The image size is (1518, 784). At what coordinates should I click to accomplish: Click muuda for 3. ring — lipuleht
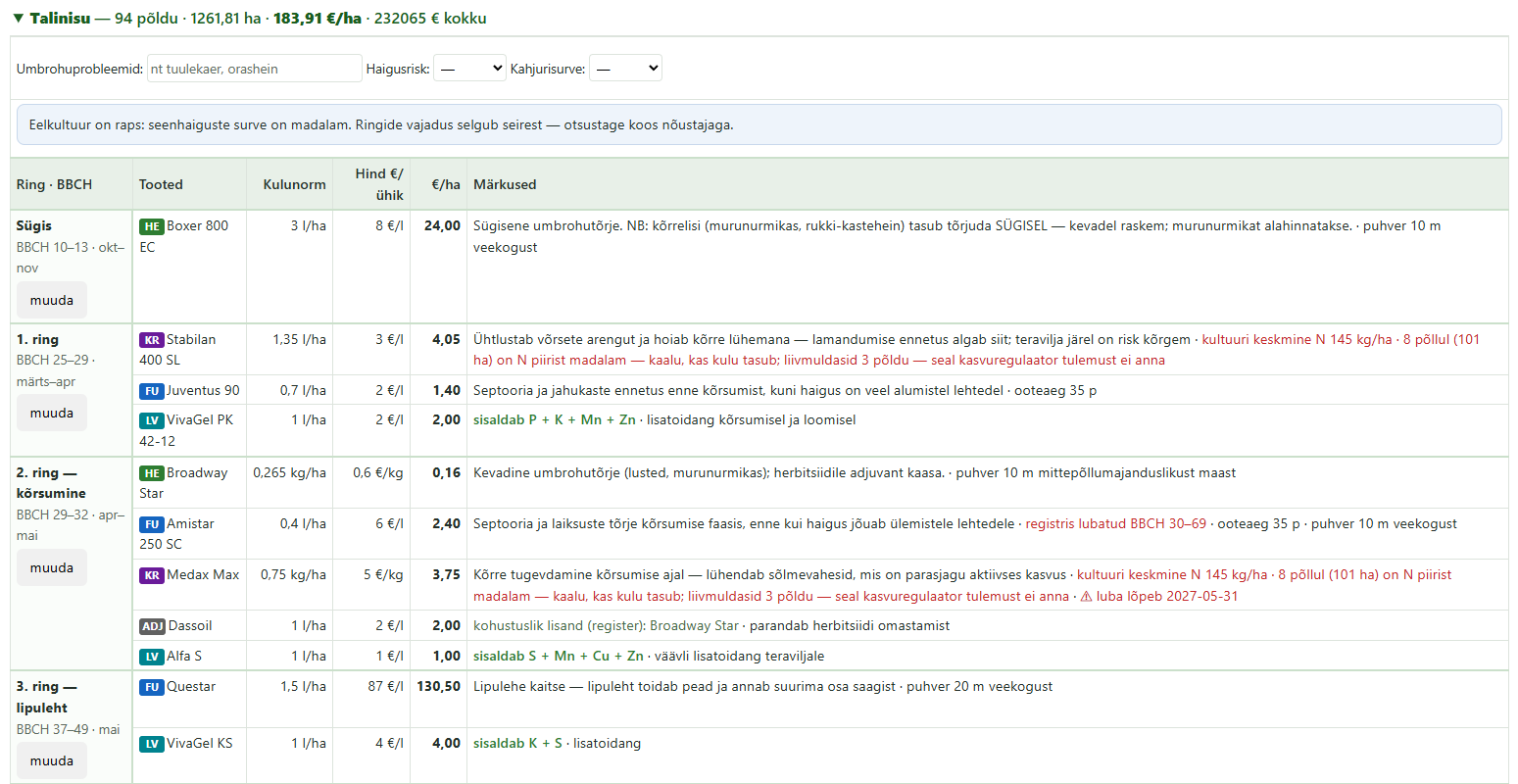point(52,761)
